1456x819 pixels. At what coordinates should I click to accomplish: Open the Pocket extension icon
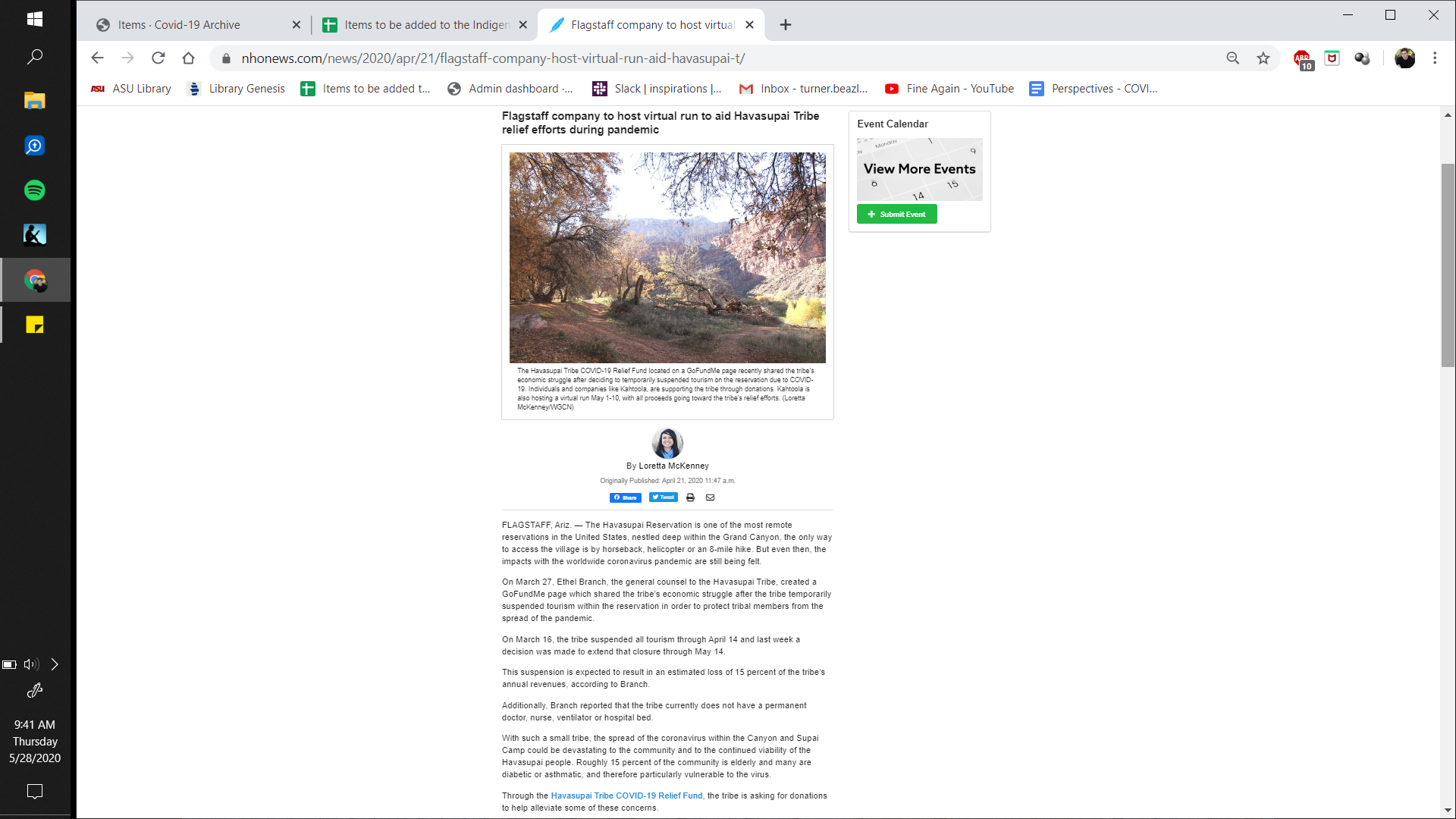(1332, 58)
